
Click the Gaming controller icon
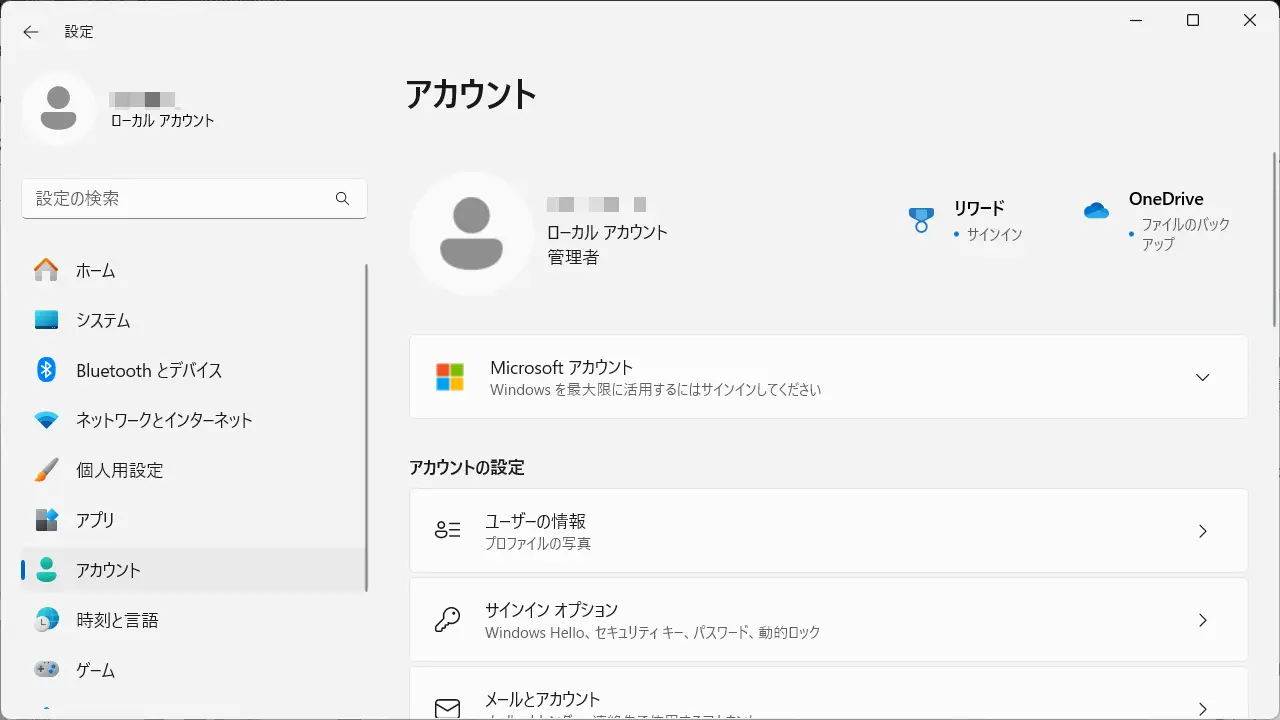pyautogui.click(x=46, y=670)
